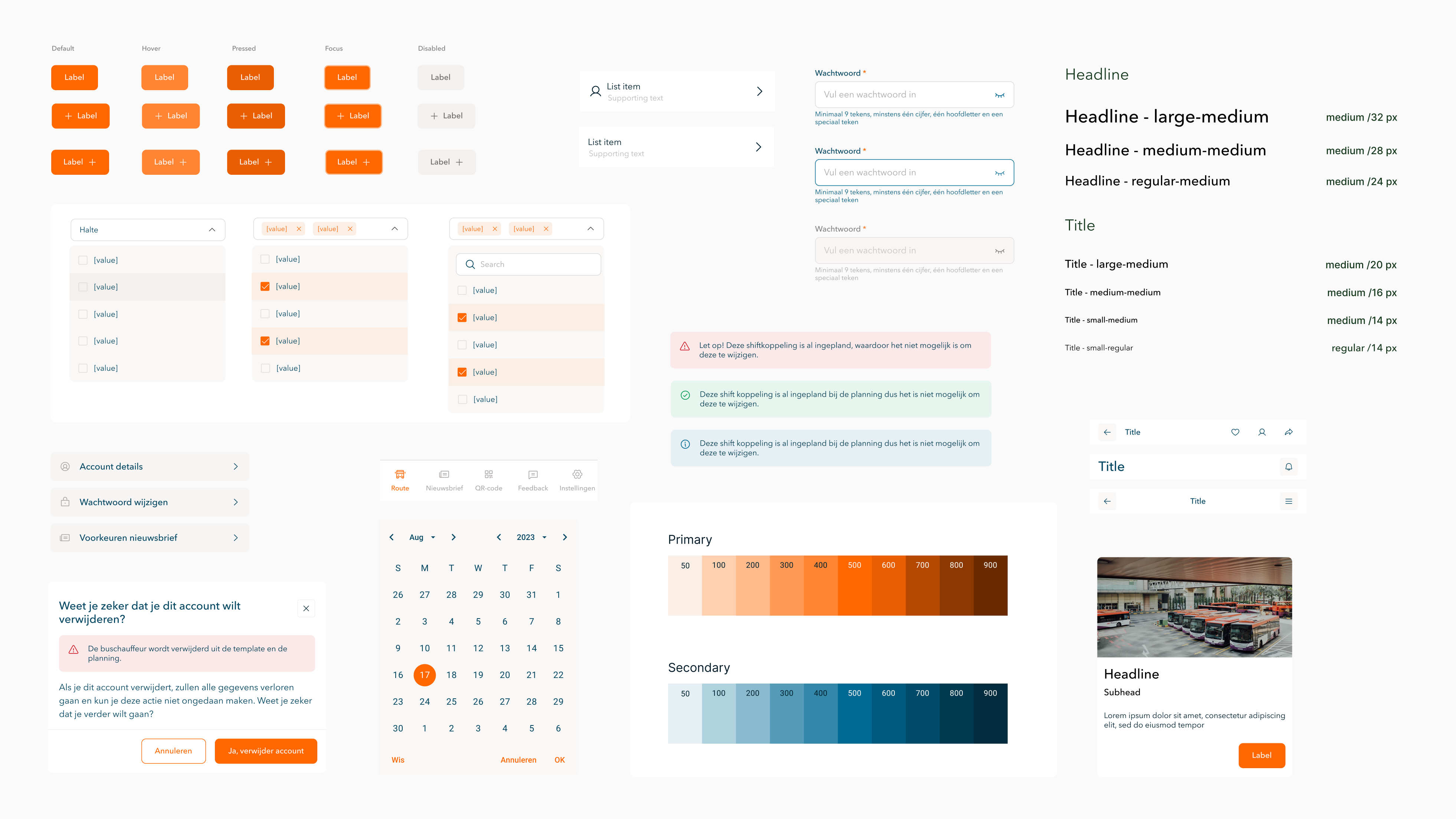Click the search icon in the dropdown search field
1456x819 pixels.
(x=470, y=264)
